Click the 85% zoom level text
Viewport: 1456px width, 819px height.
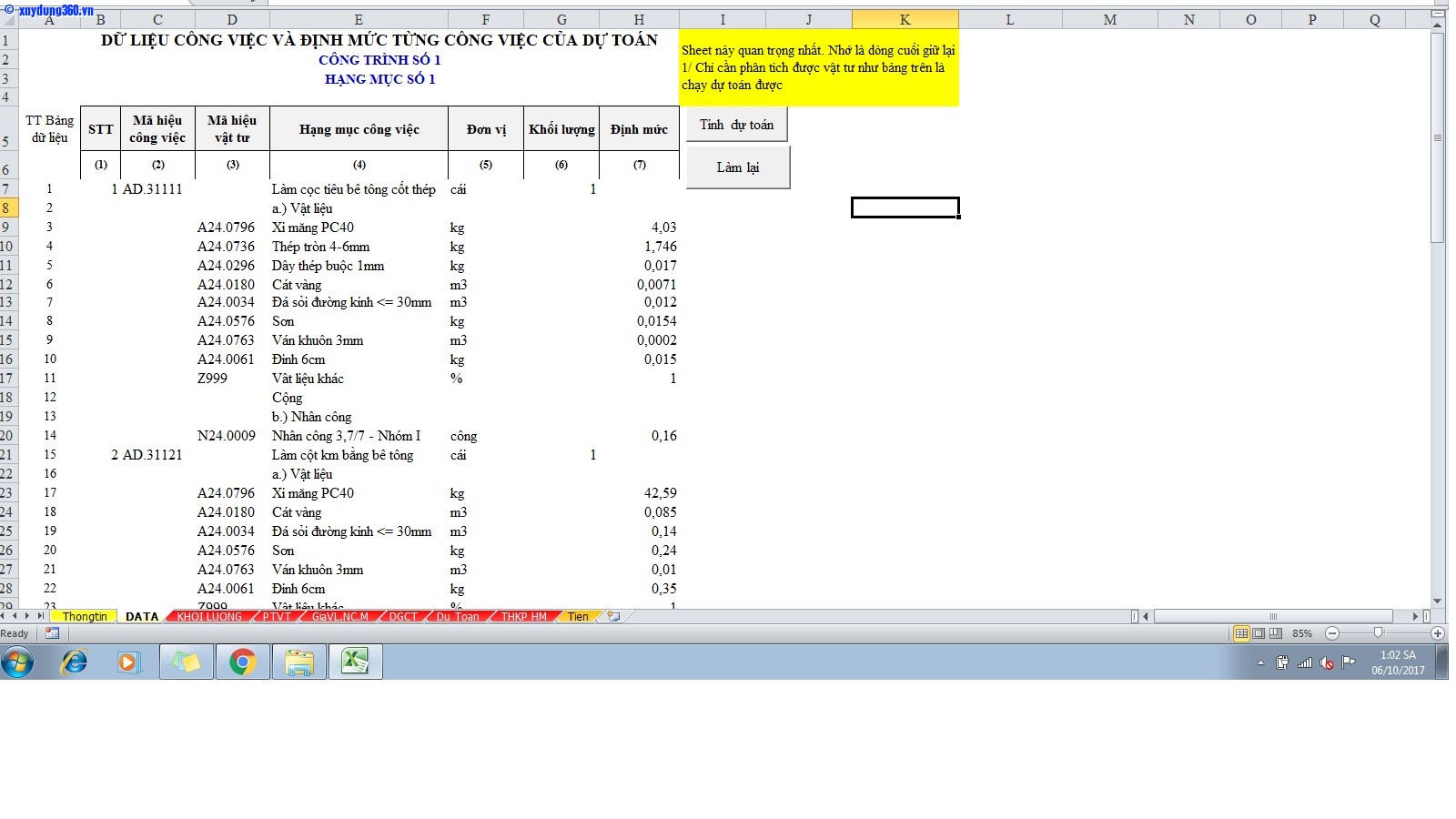point(1302,633)
